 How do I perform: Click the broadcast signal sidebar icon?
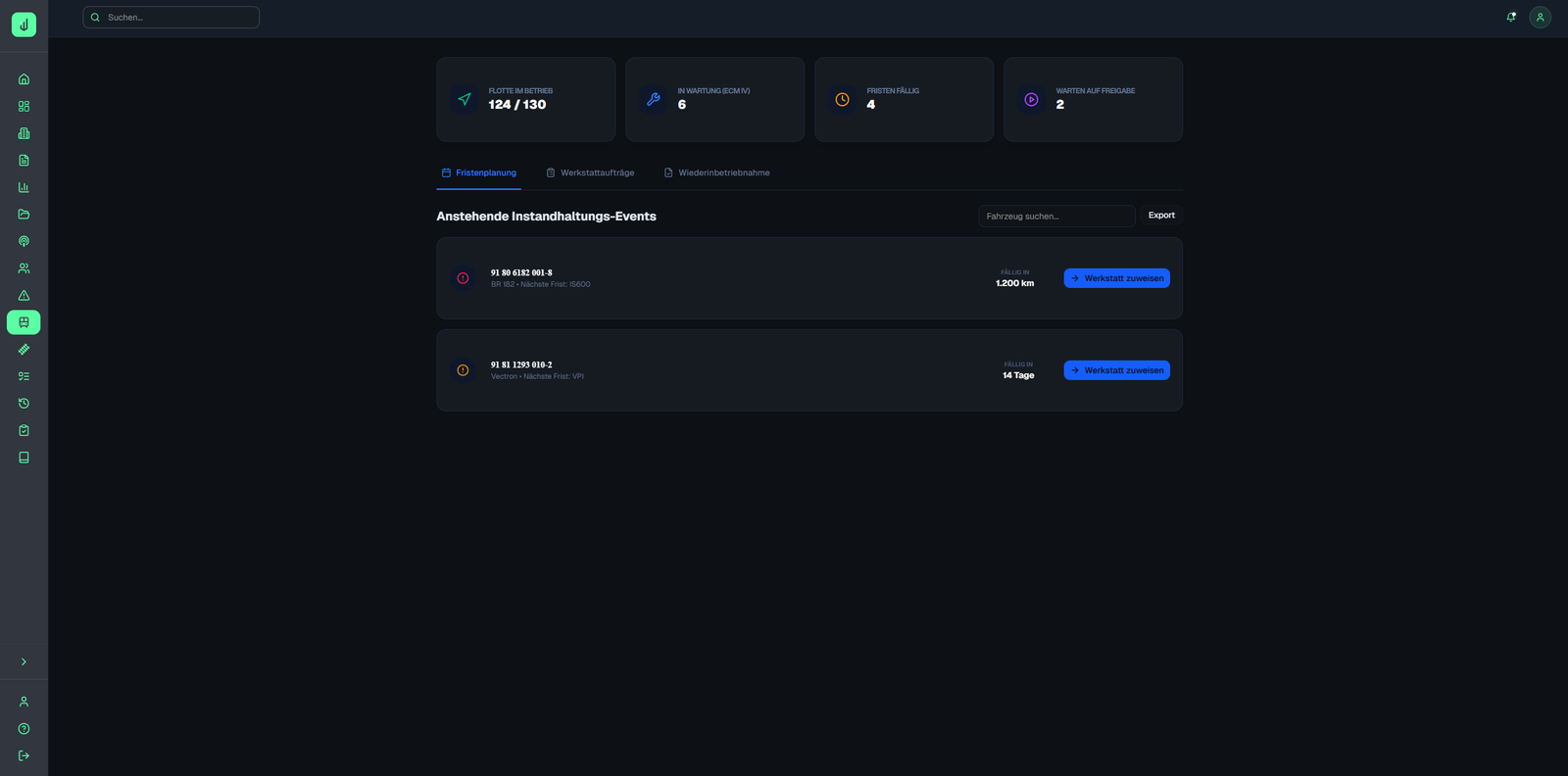(x=24, y=241)
